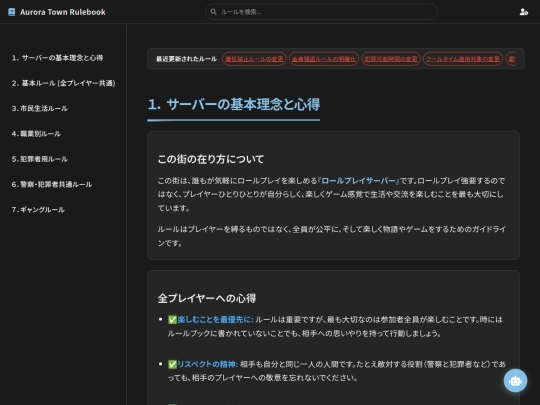540x405 pixels.
Task: Focus the ルールを検索 search field
Action: click(321, 12)
